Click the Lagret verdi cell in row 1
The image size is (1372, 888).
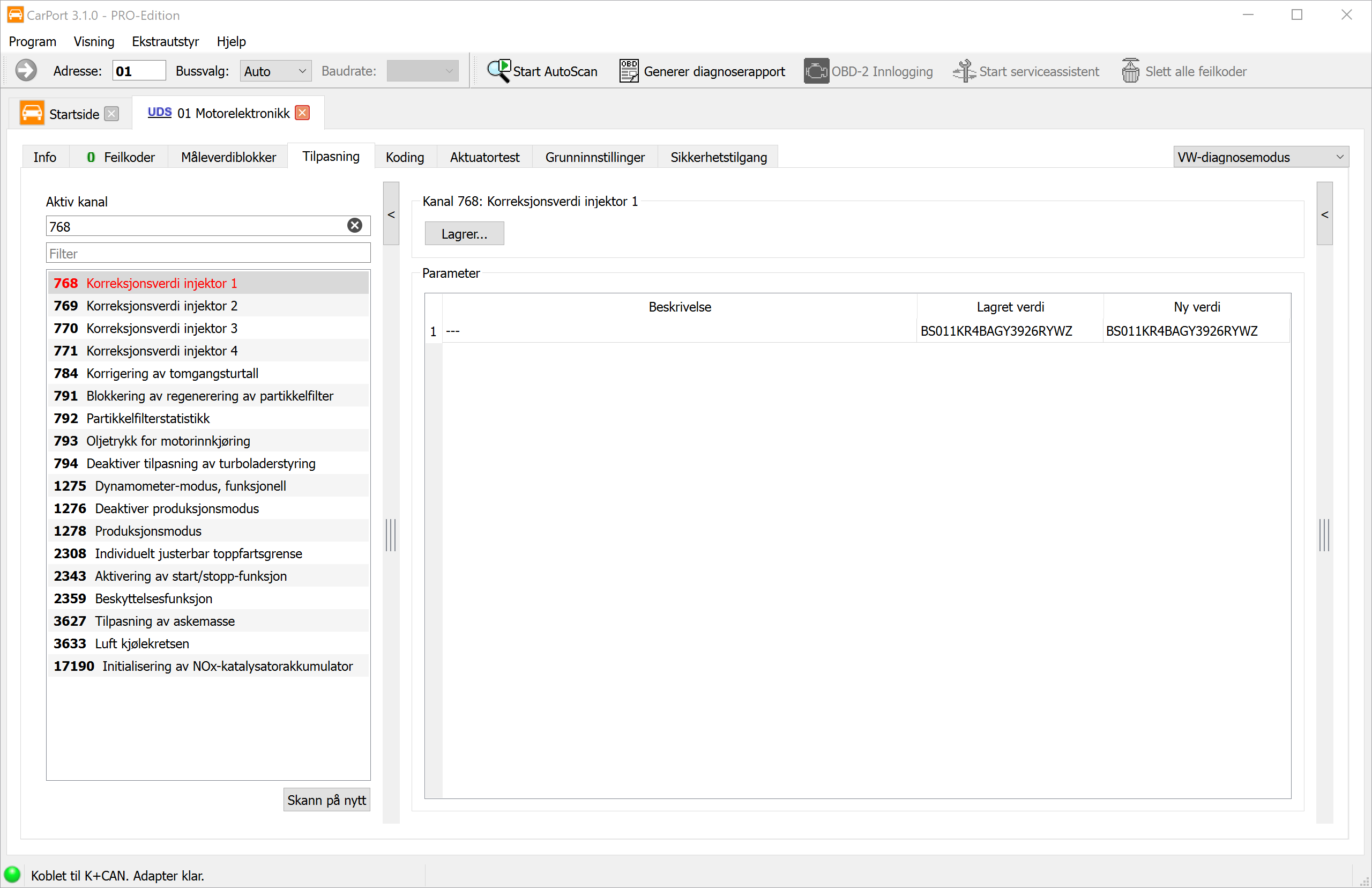pyautogui.click(x=1010, y=331)
